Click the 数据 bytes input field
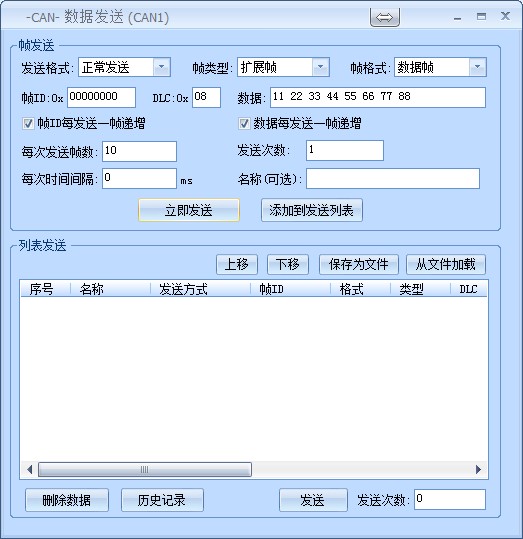Screen dimensions: 523x539 coord(378,97)
